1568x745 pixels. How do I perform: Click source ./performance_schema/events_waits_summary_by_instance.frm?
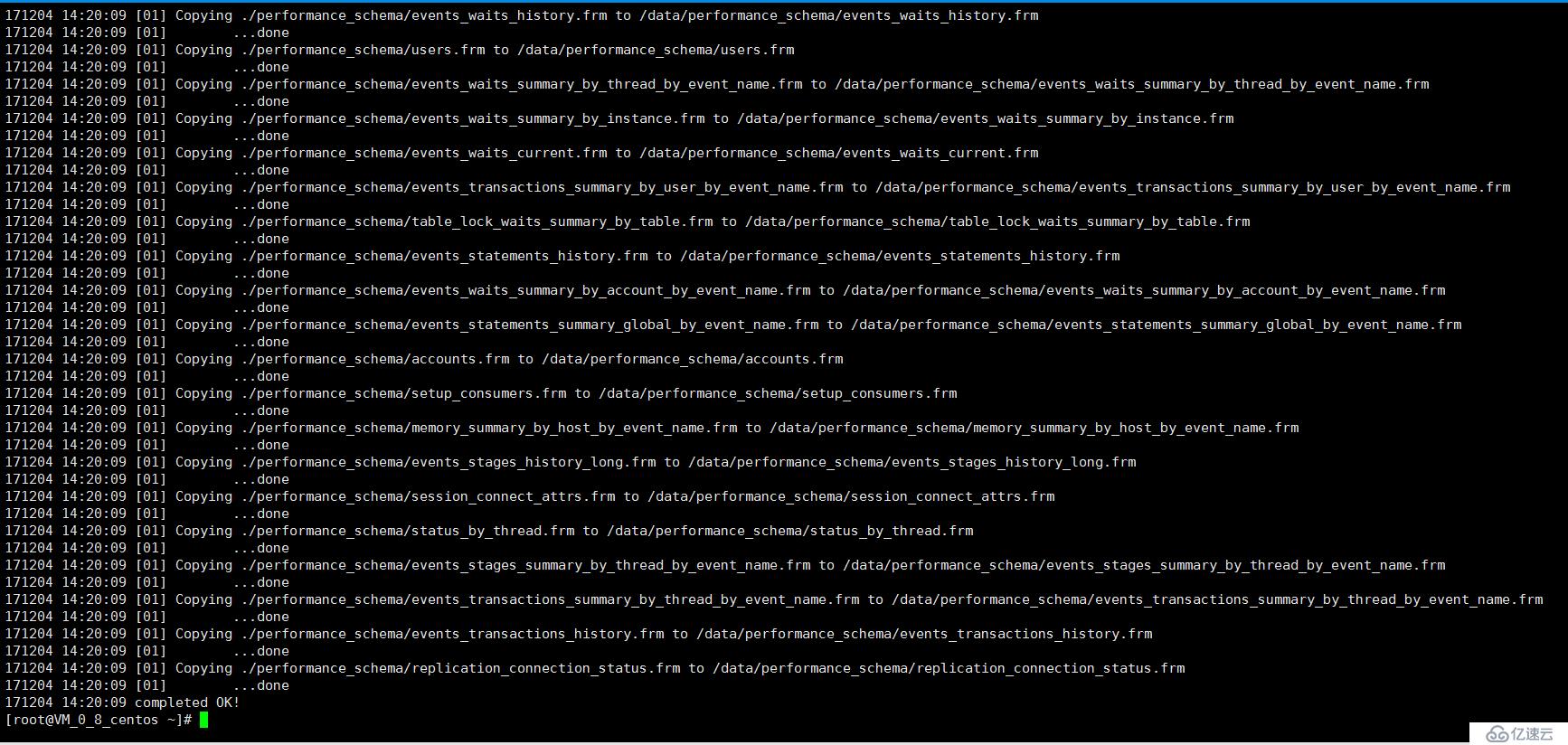473,118
